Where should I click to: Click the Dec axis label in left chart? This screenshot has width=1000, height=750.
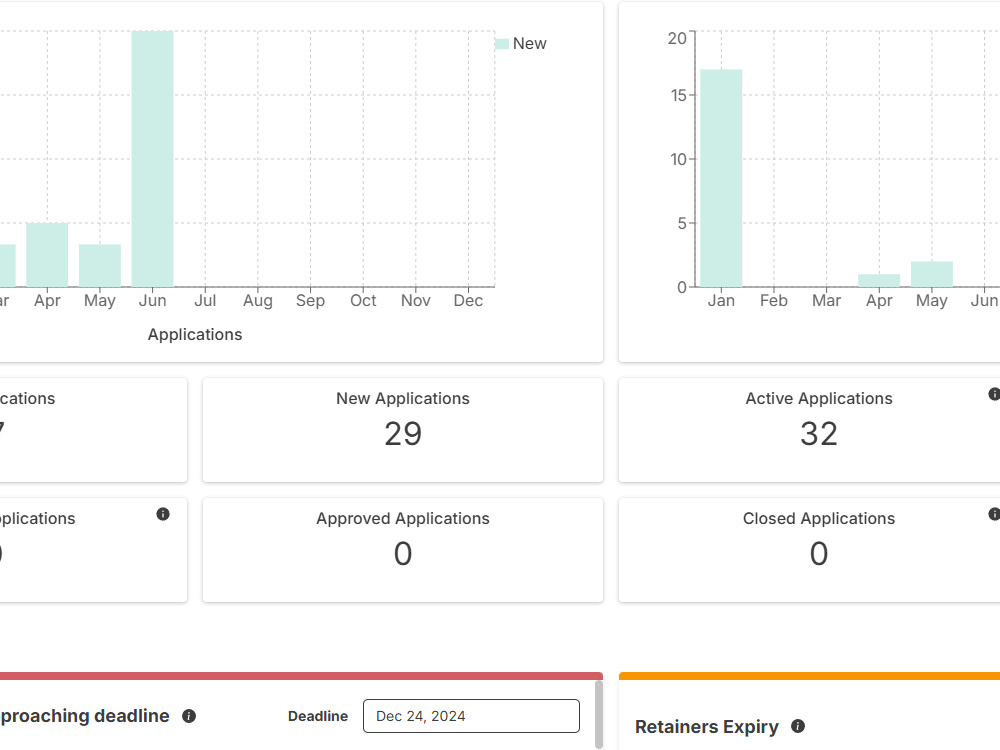[468, 300]
